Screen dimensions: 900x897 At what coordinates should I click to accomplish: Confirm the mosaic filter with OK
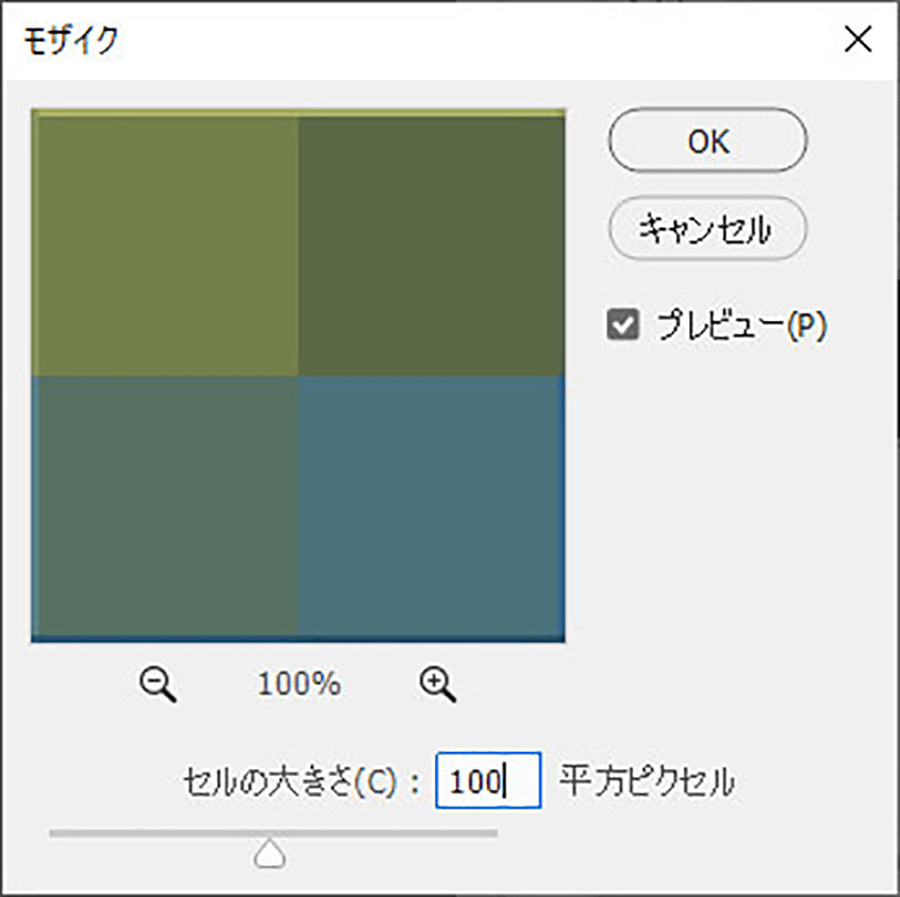click(708, 140)
